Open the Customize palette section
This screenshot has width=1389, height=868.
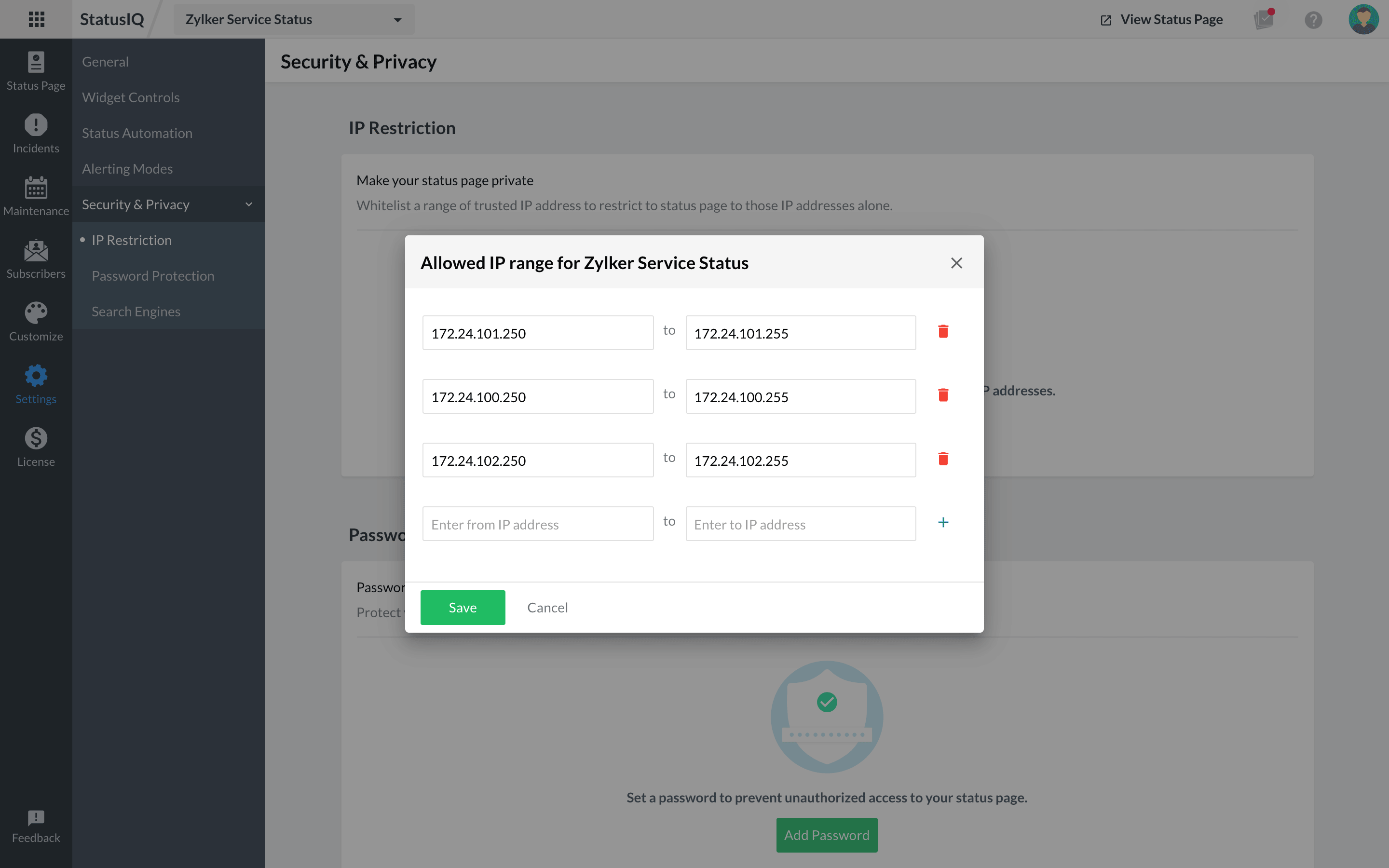[36, 322]
